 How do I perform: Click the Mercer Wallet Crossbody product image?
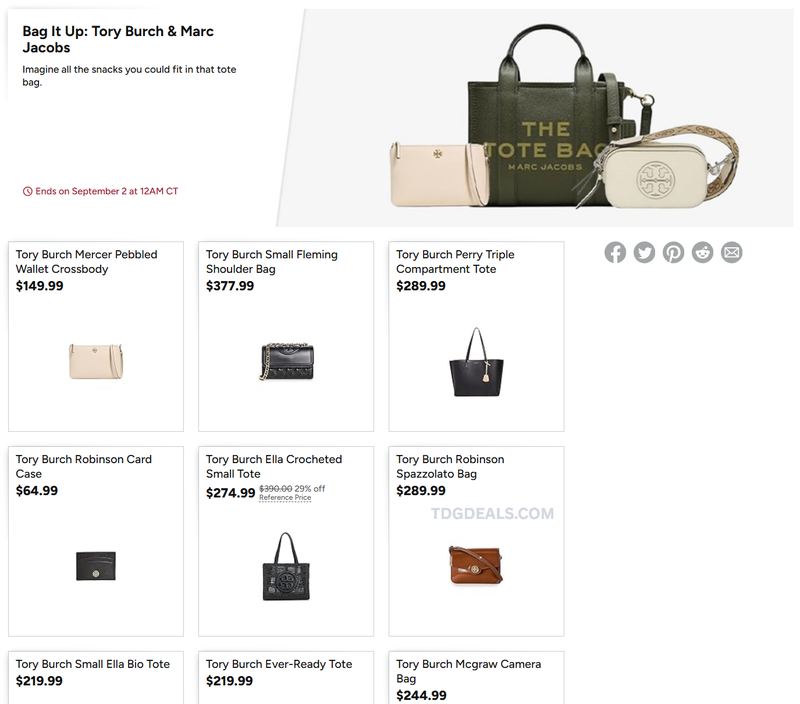tap(96, 361)
